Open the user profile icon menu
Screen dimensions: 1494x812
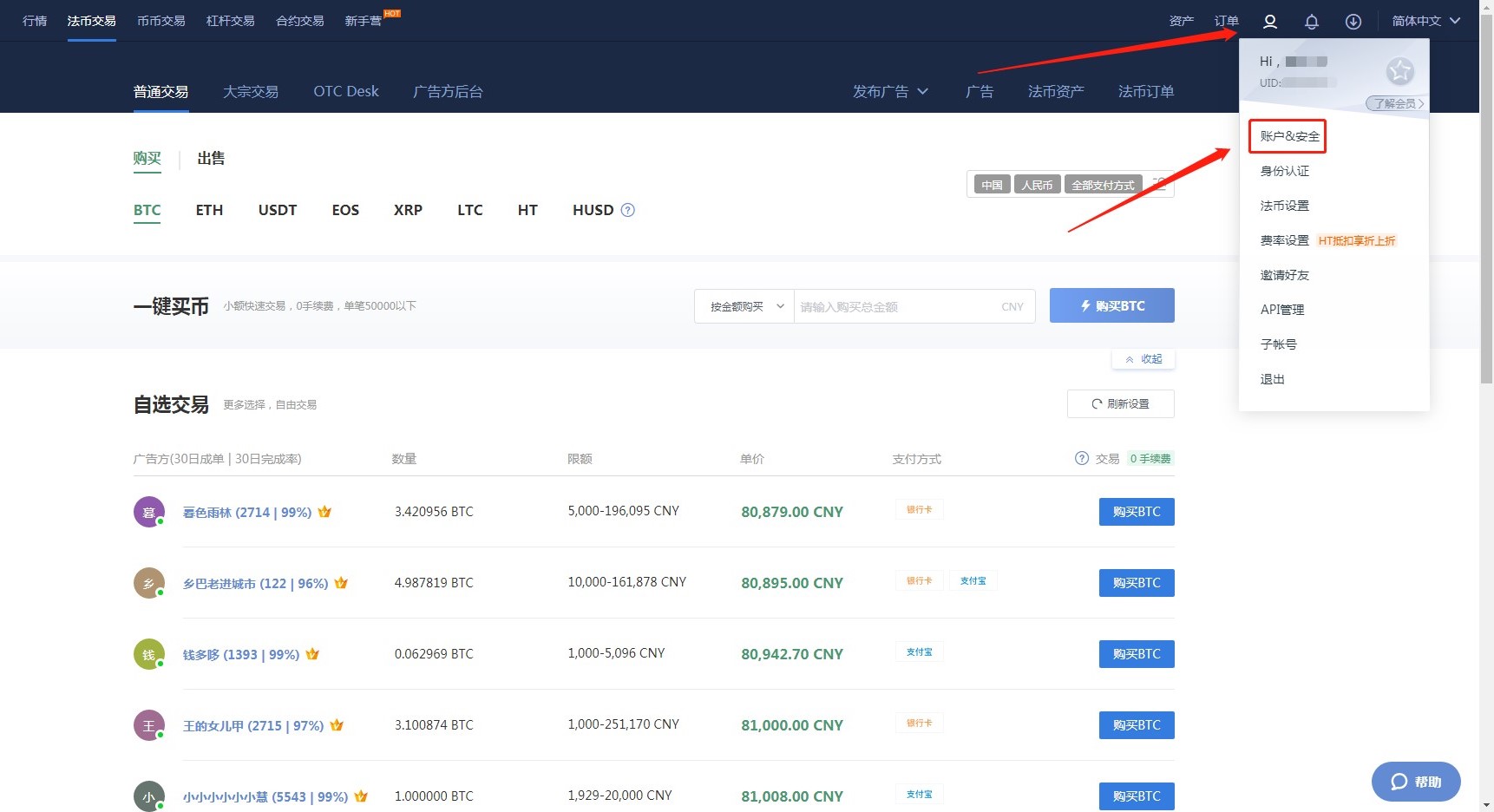click(1269, 22)
